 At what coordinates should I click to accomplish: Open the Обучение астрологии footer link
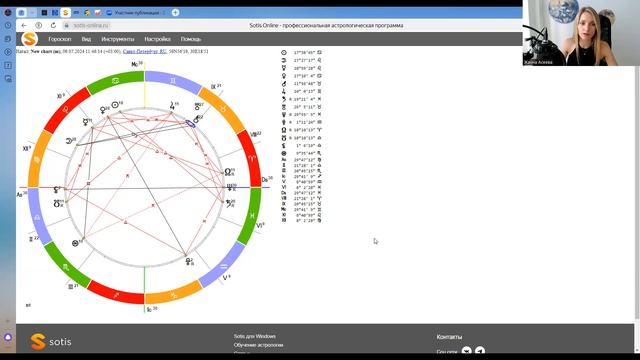pos(258,345)
